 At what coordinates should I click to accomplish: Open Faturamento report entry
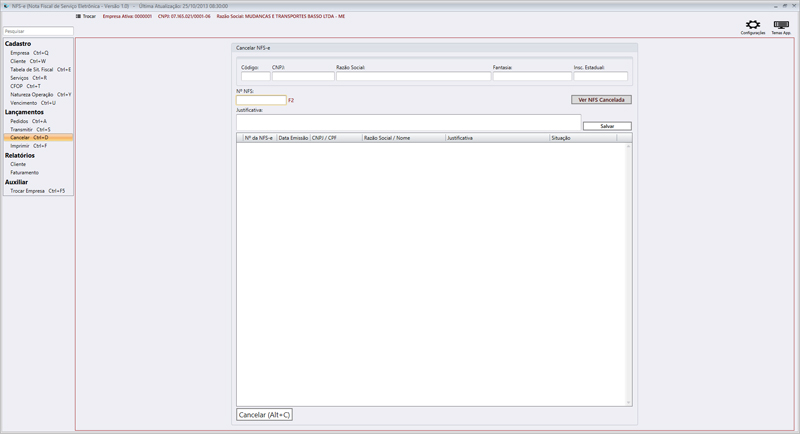(x=24, y=172)
